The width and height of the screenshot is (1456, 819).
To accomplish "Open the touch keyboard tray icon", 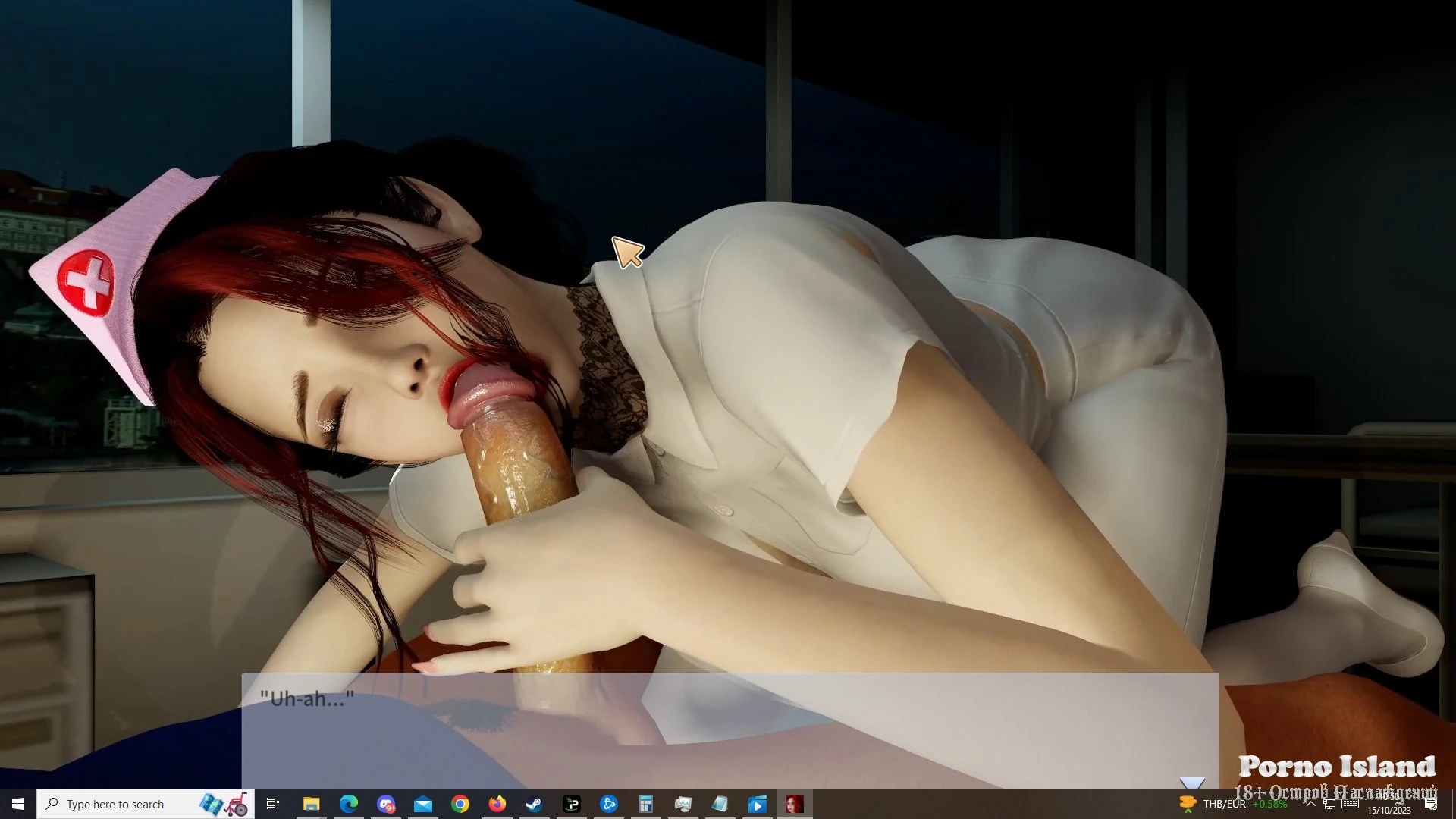I will pos(1350,804).
